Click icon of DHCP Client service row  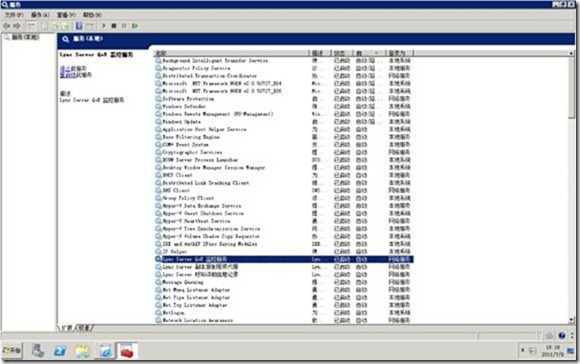[158, 175]
